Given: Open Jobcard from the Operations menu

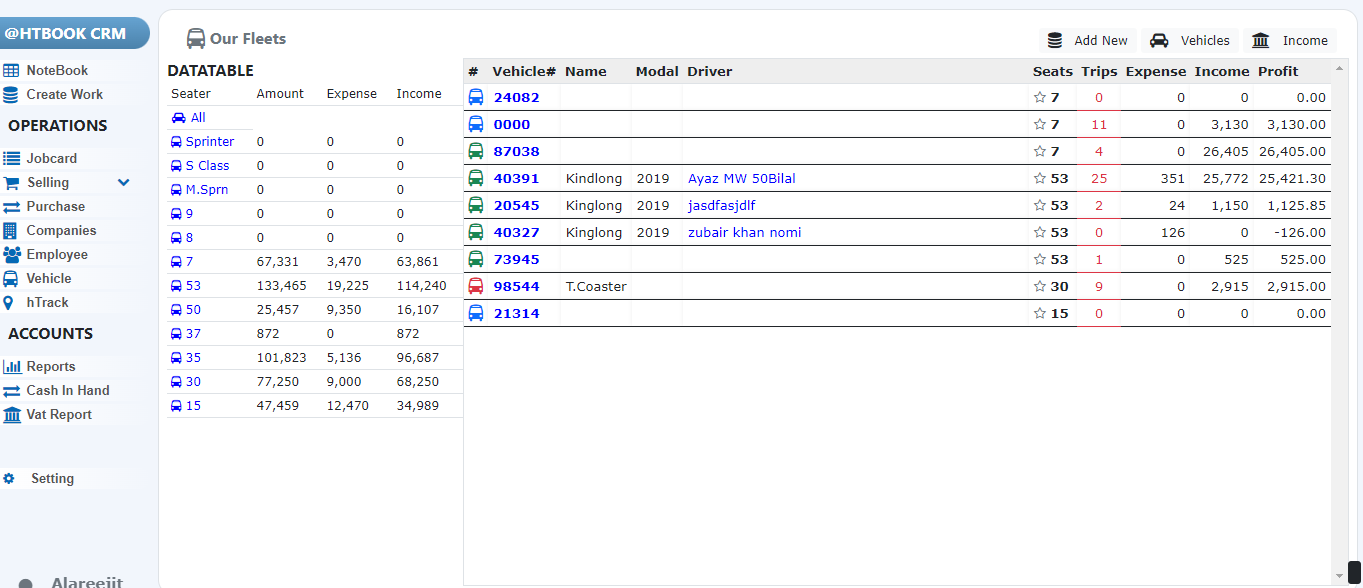Looking at the screenshot, I should [51, 159].
